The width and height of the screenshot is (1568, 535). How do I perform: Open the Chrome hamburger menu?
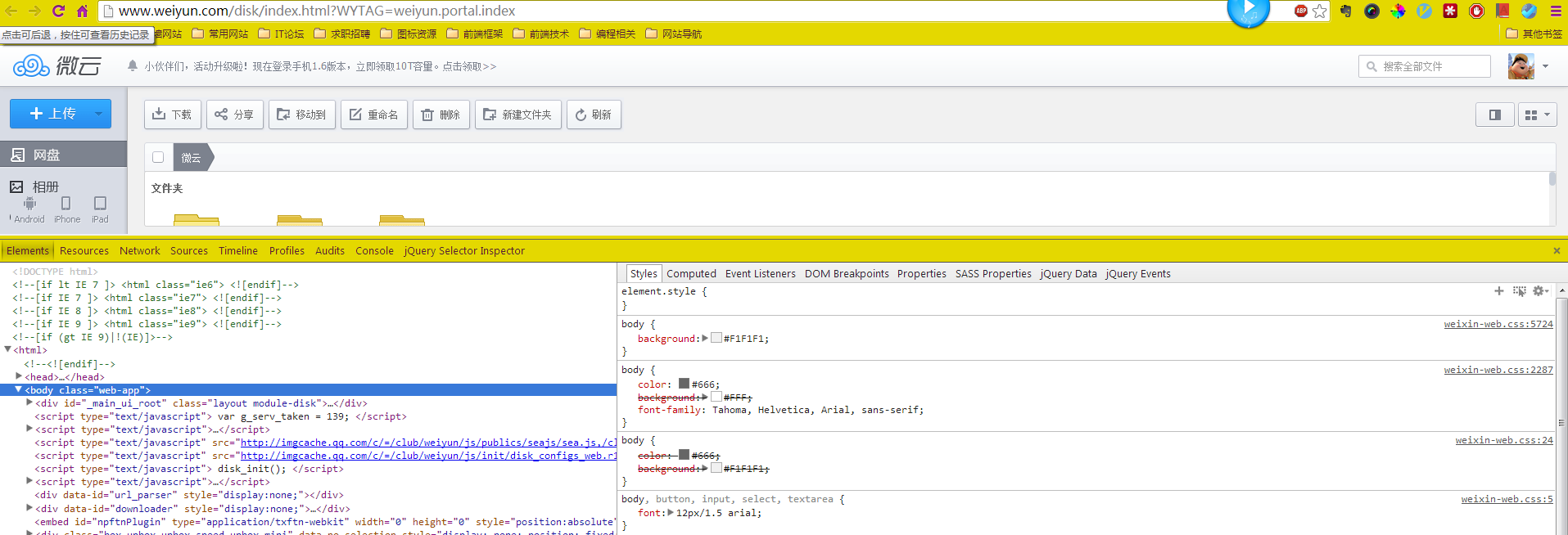1556,11
